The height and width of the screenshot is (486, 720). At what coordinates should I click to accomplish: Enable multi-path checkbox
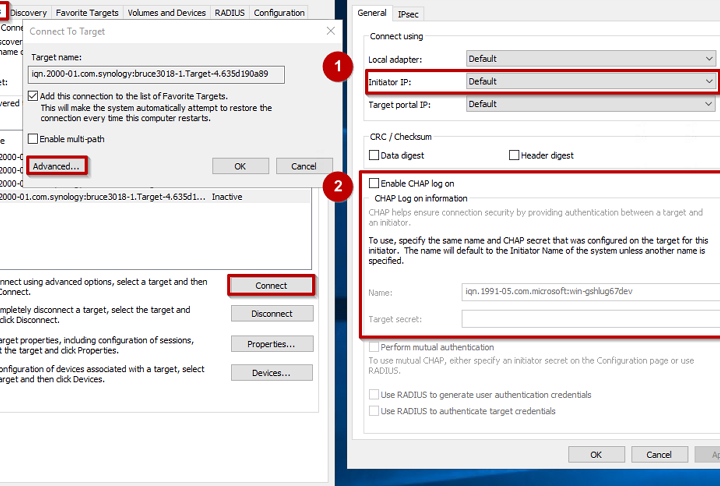coord(34,139)
